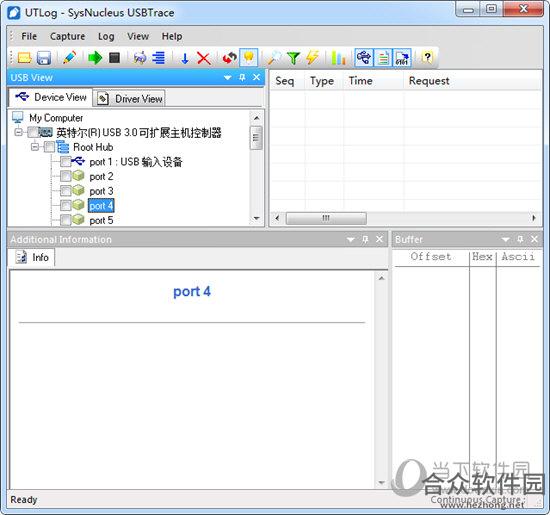550x515 pixels.
Task: Pin the Buffer panel
Action: pyautogui.click(x=520, y=239)
